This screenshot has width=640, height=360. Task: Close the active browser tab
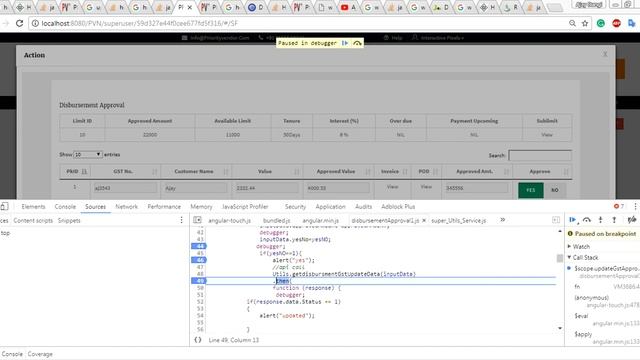tap(189, 7)
